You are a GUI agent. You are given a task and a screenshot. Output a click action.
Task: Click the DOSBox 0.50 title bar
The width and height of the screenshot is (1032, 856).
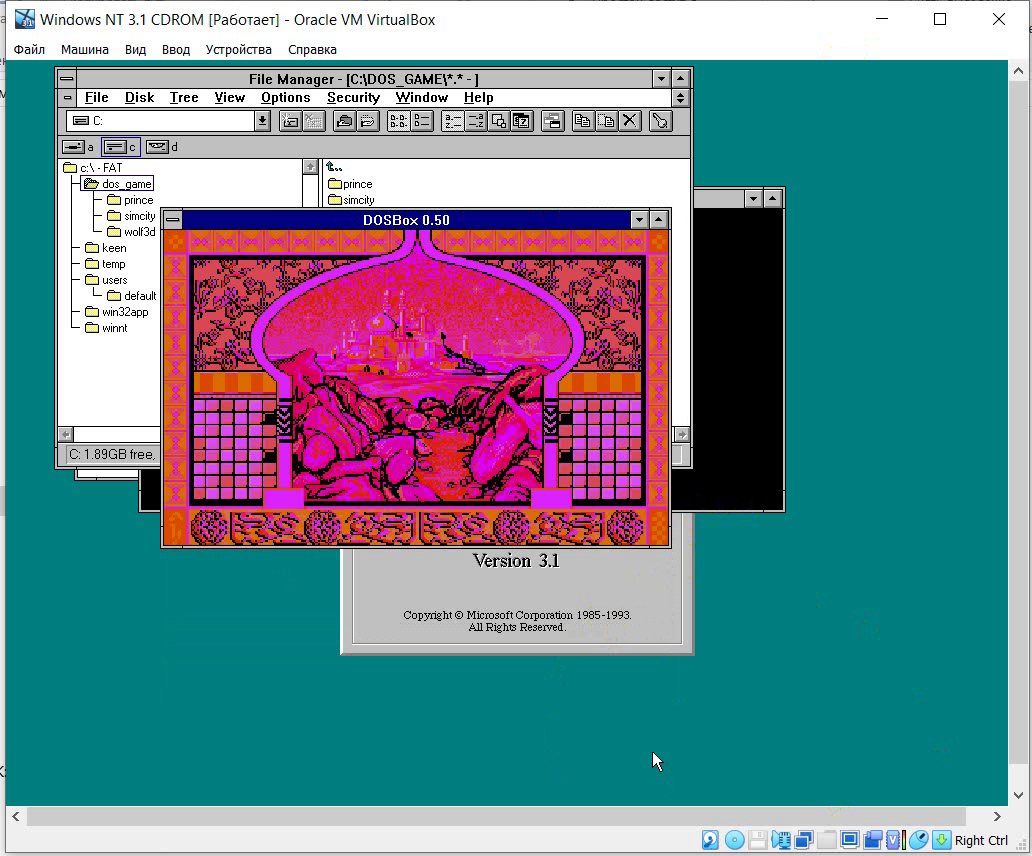point(406,220)
